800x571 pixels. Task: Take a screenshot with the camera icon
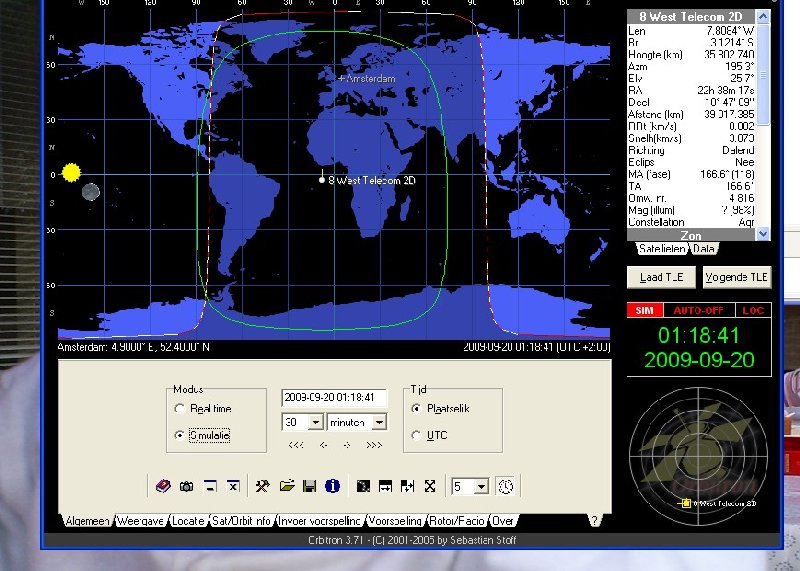pyautogui.click(x=186, y=486)
